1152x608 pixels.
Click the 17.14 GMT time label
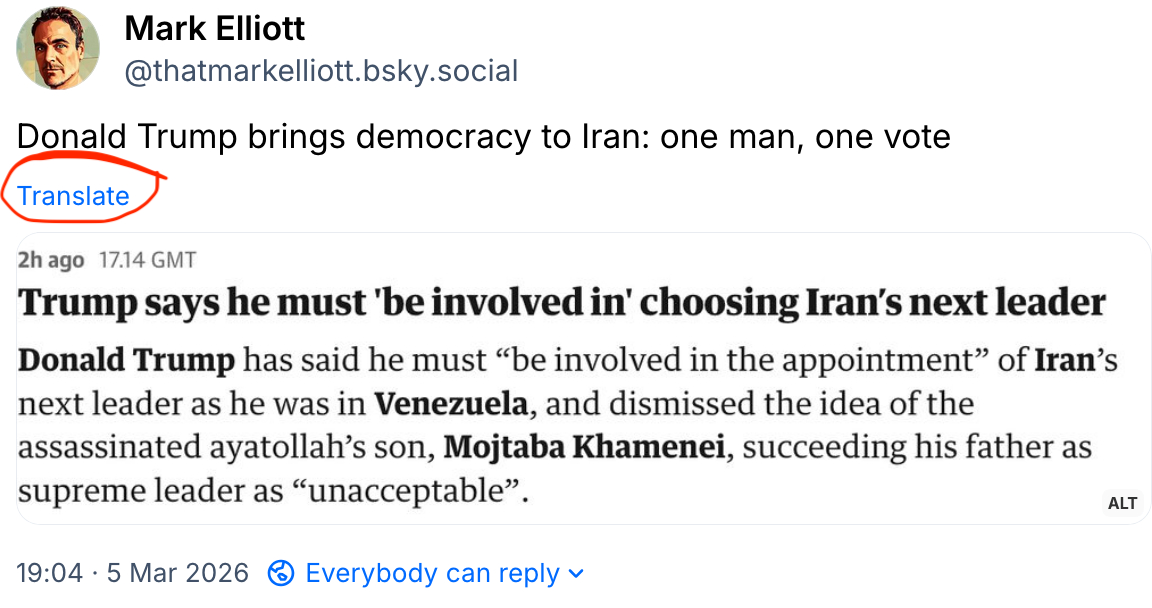point(147,260)
